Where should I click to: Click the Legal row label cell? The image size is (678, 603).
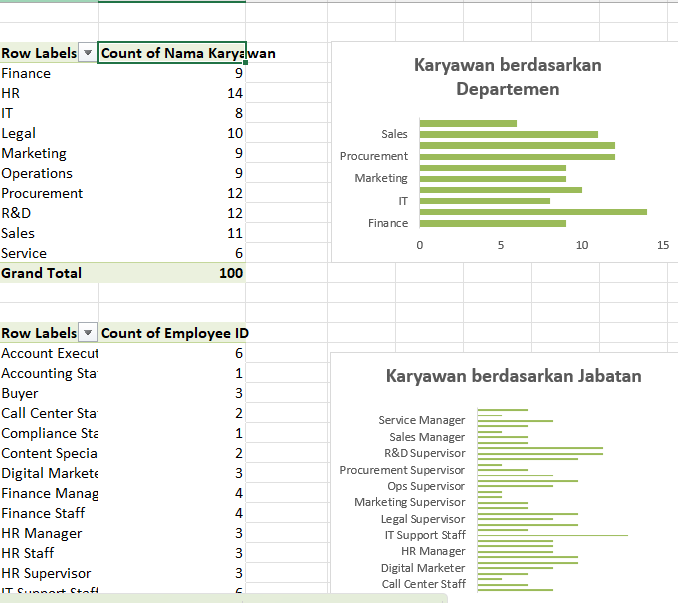point(18,133)
